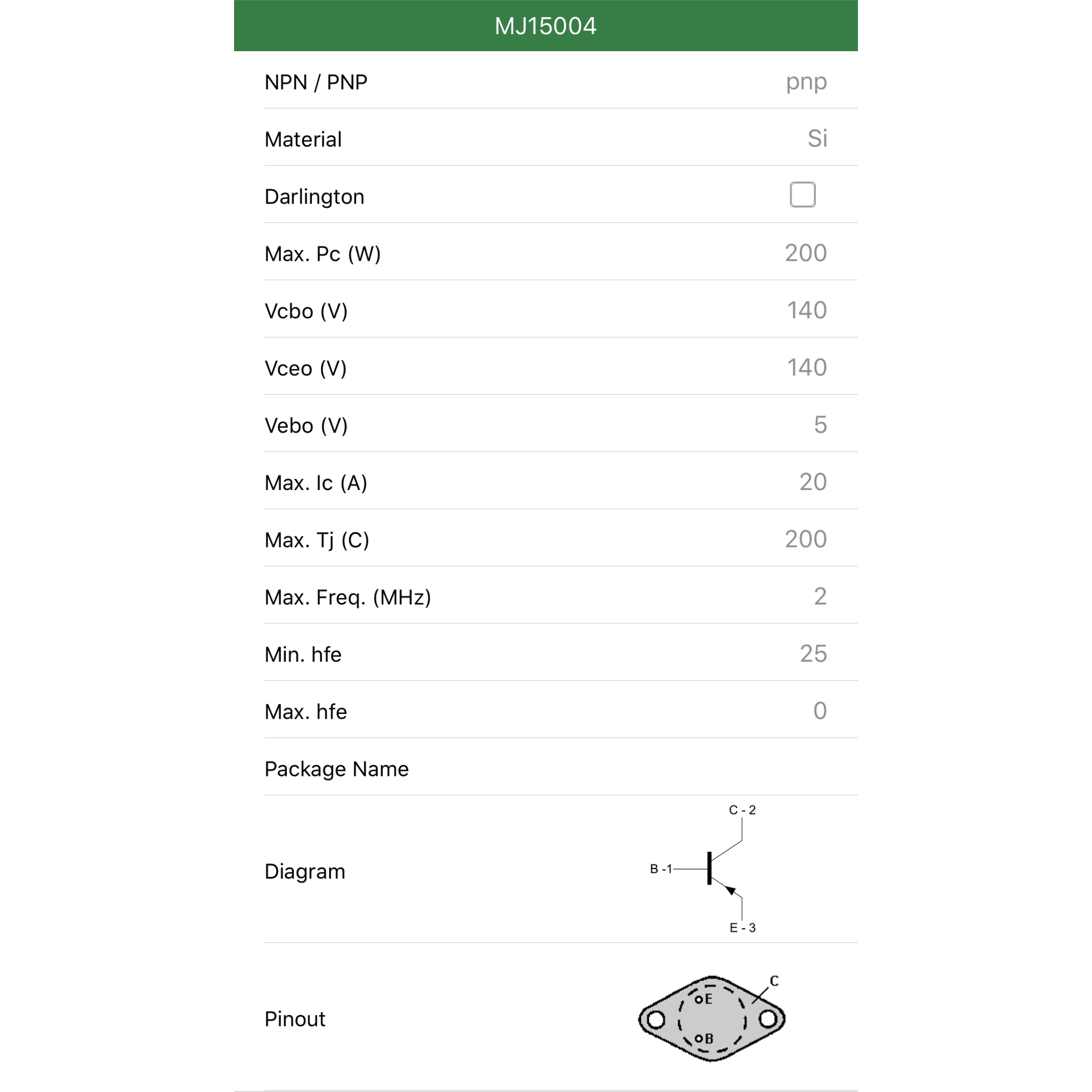Open the transistor schematic diagram image

[703, 869]
